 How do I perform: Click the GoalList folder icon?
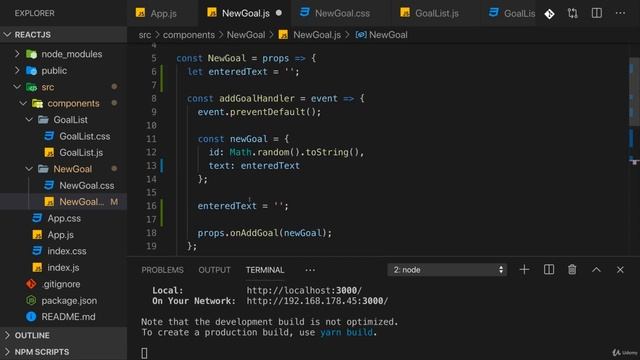[x=43, y=120]
